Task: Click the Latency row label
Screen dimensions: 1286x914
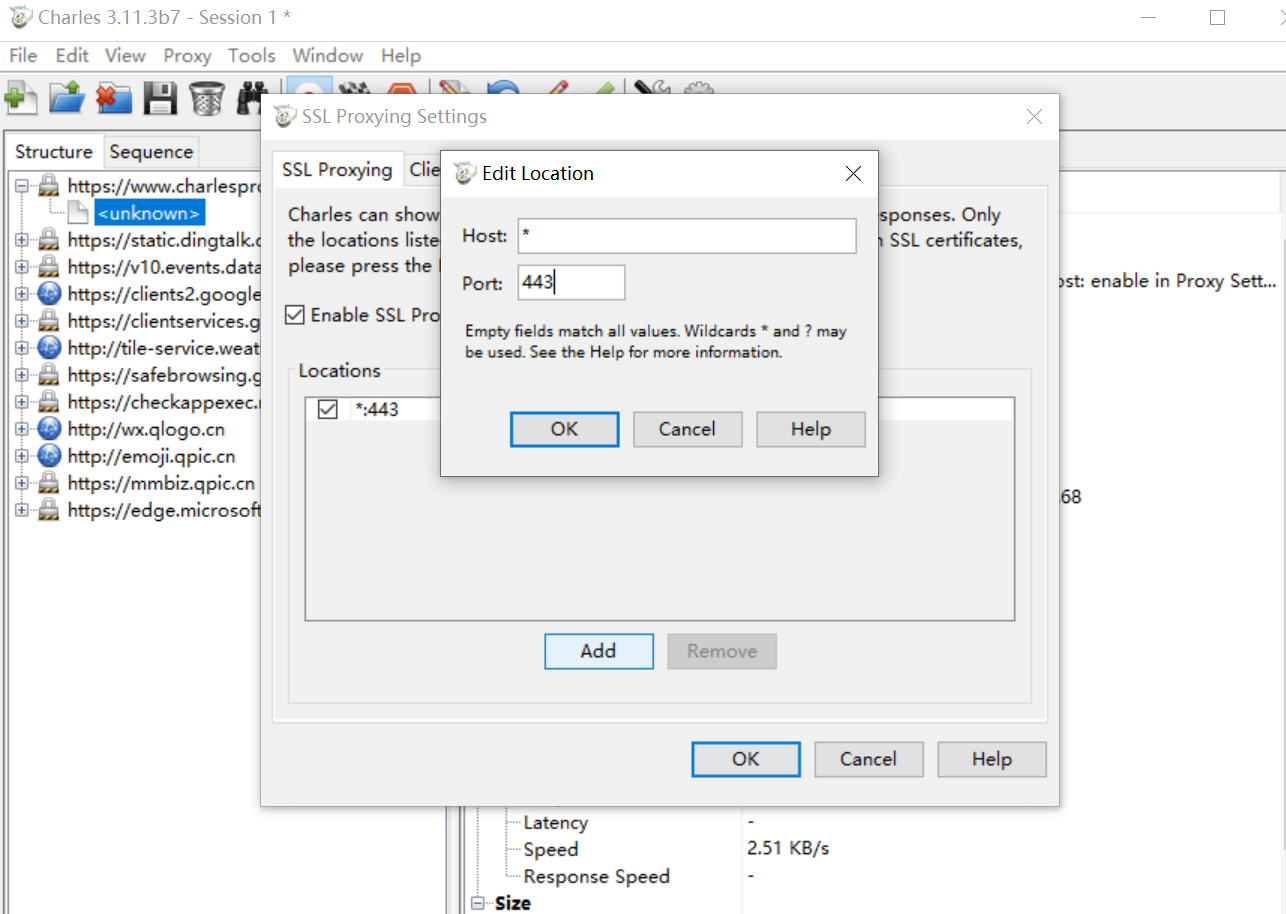Action: click(556, 823)
